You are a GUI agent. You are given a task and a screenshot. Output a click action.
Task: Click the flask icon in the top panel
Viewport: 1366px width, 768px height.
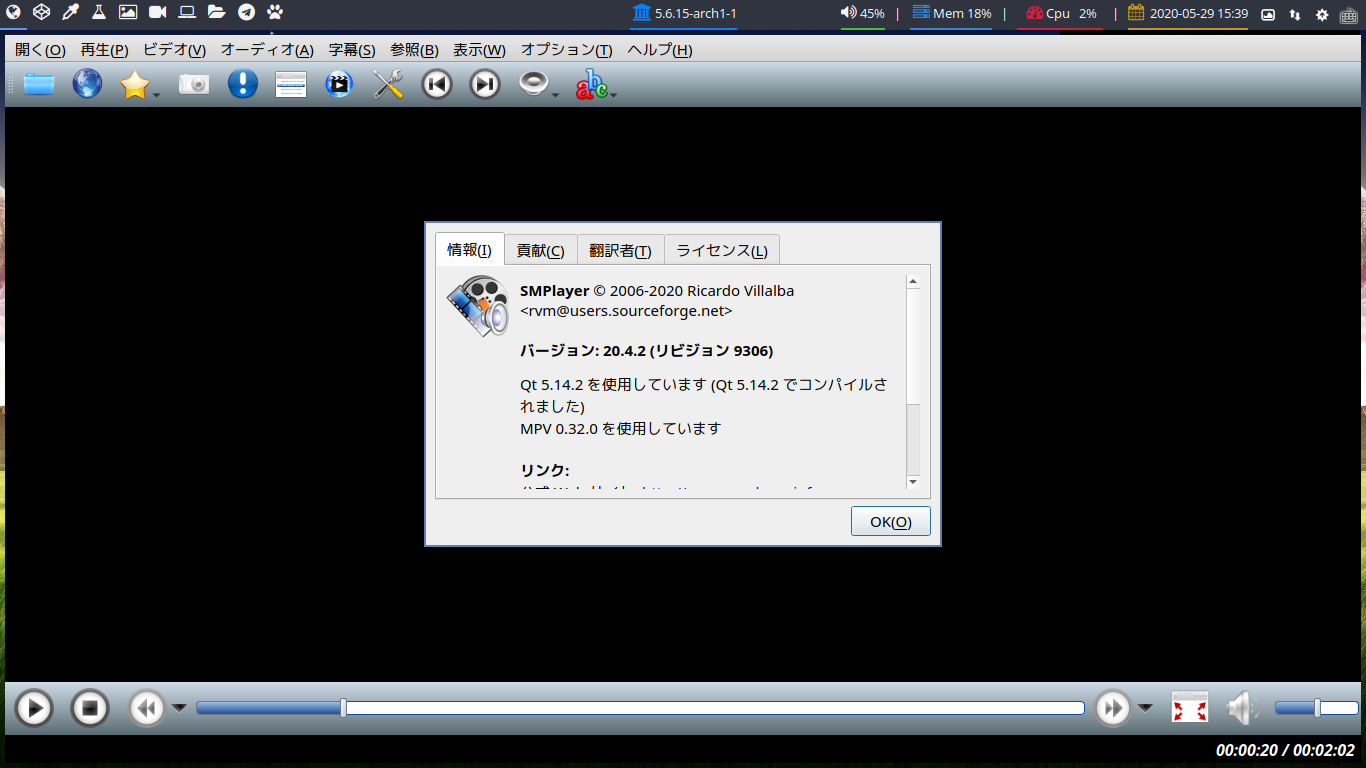99,13
